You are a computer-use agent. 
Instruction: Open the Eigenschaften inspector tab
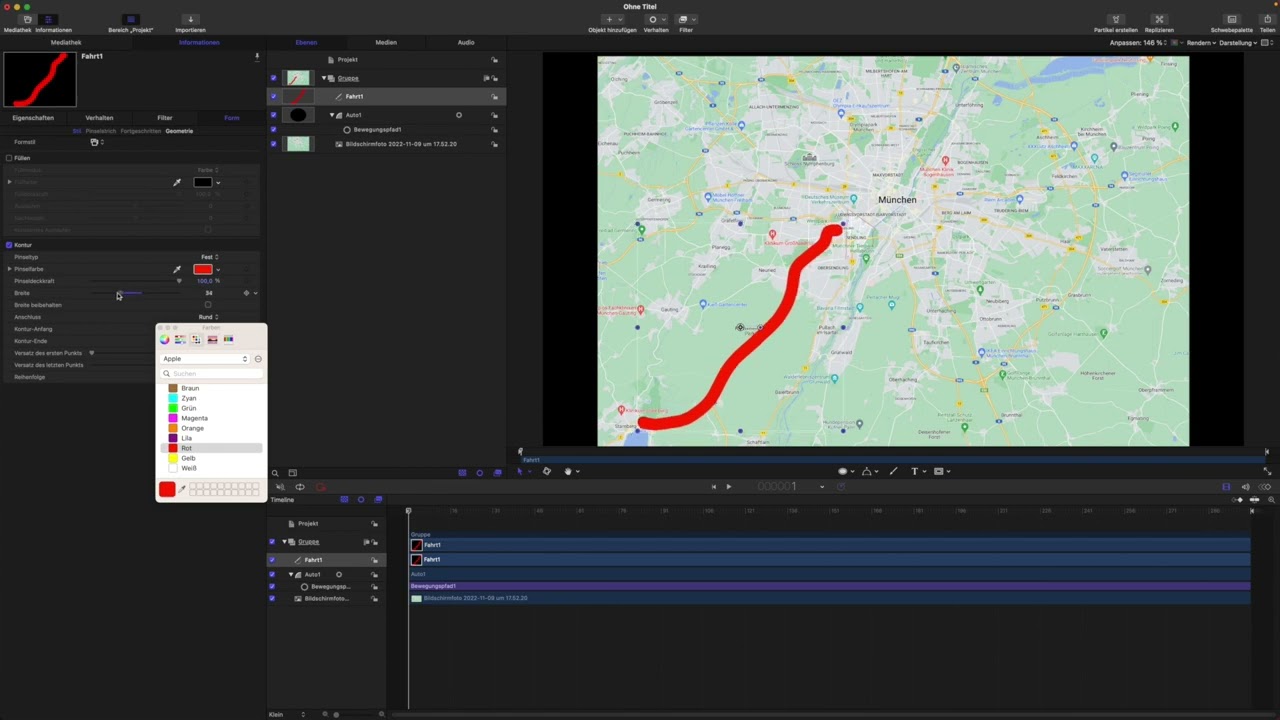[33, 118]
